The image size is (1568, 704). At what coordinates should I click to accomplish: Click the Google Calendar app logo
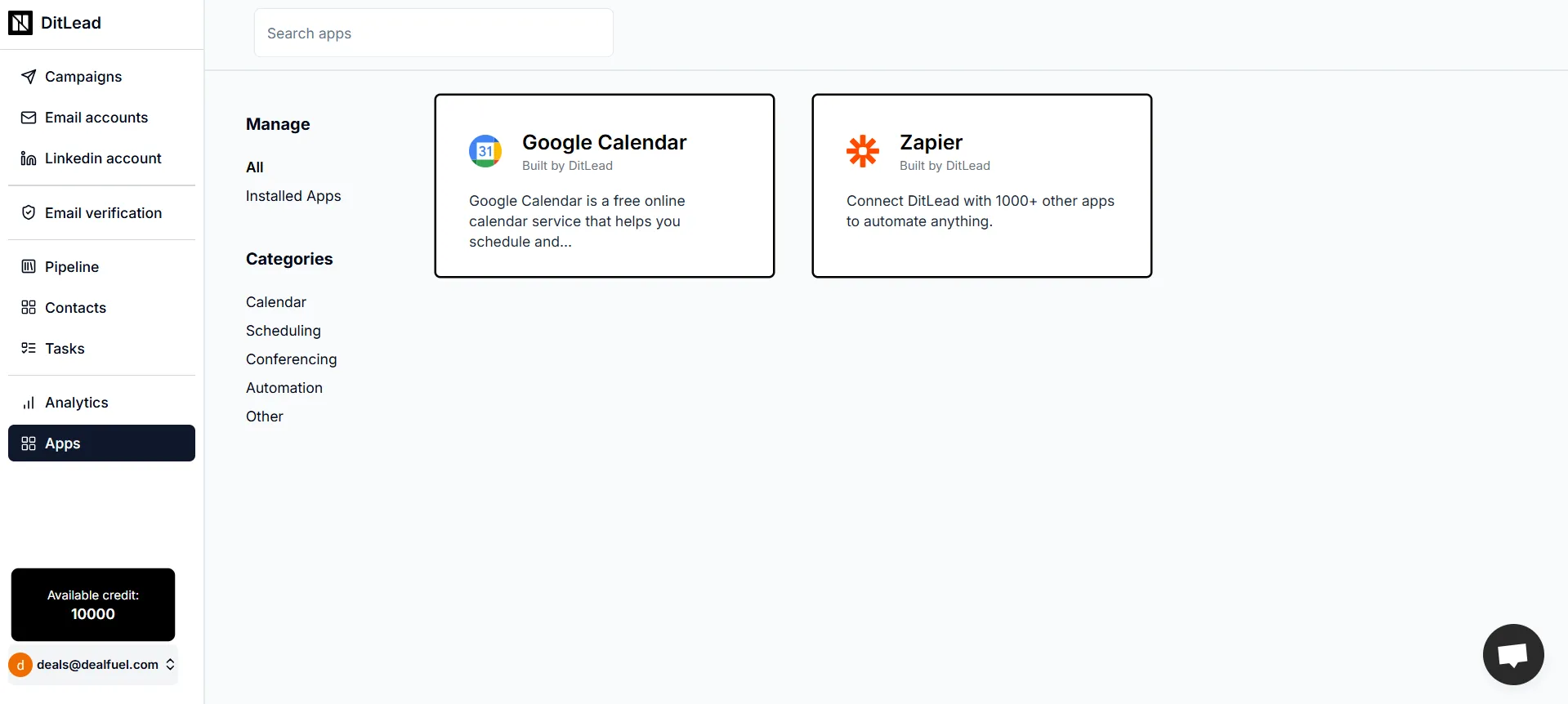tap(485, 150)
